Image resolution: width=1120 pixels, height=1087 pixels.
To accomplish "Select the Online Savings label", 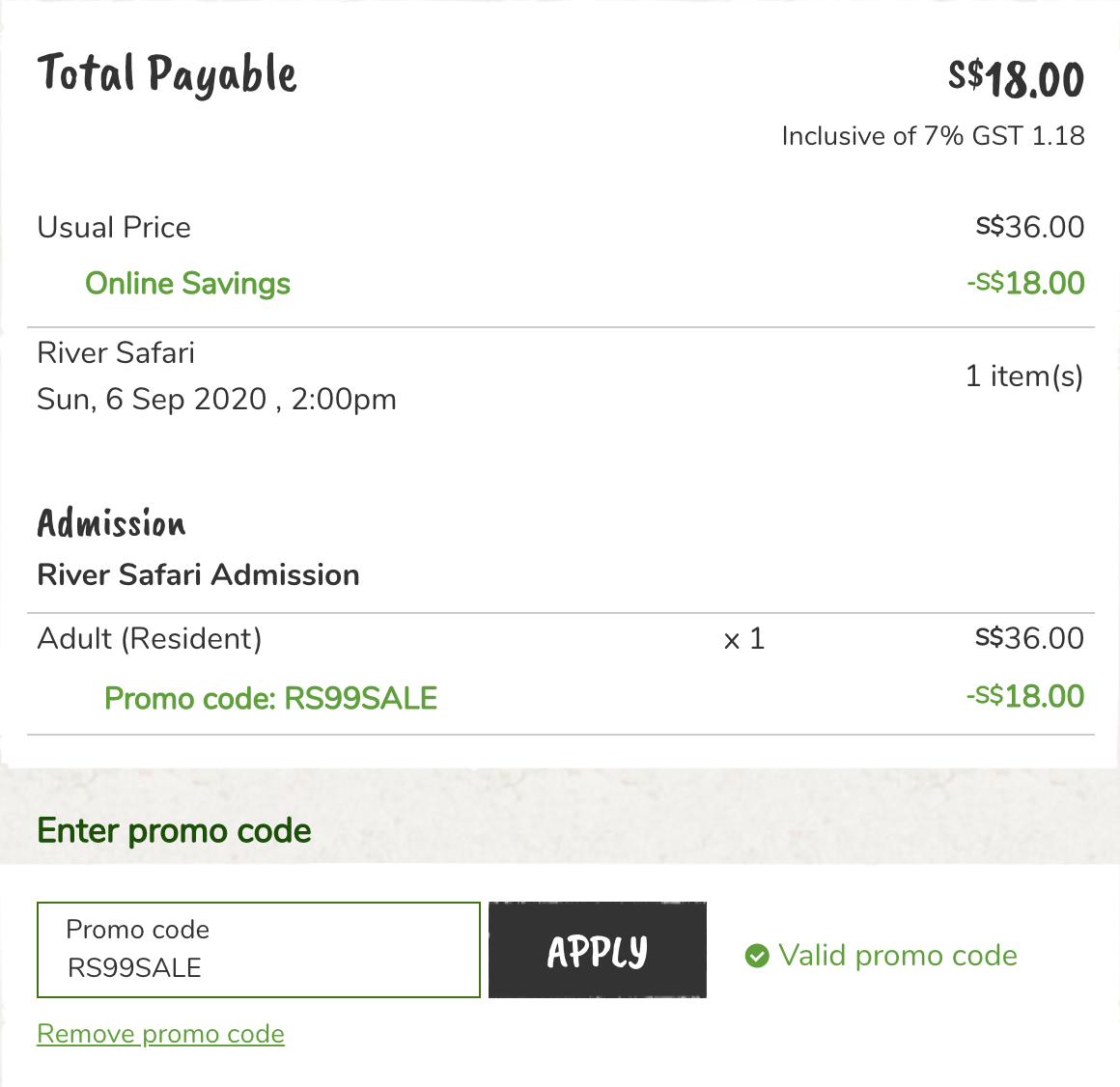I will point(187,284).
